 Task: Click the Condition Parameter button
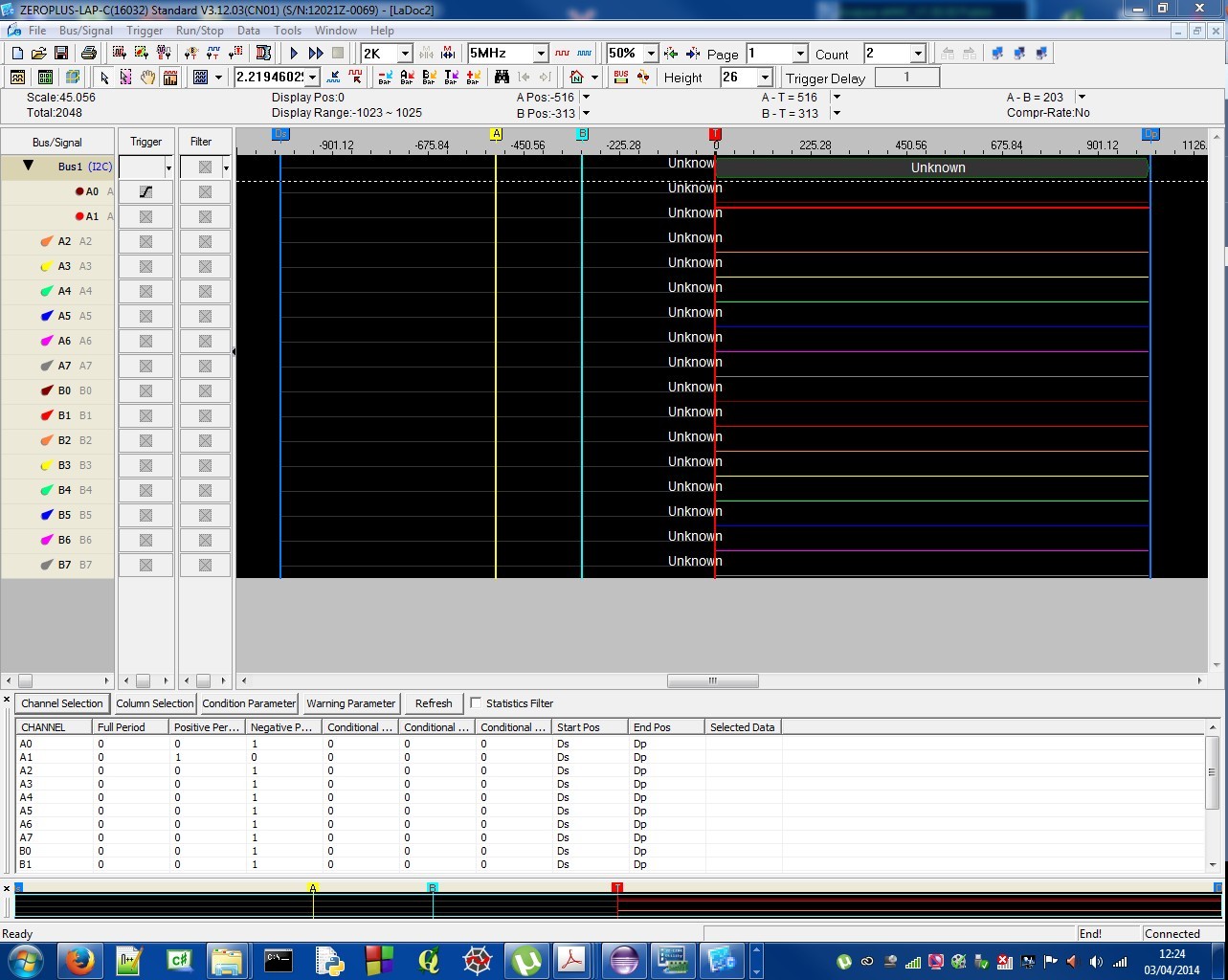pos(249,703)
